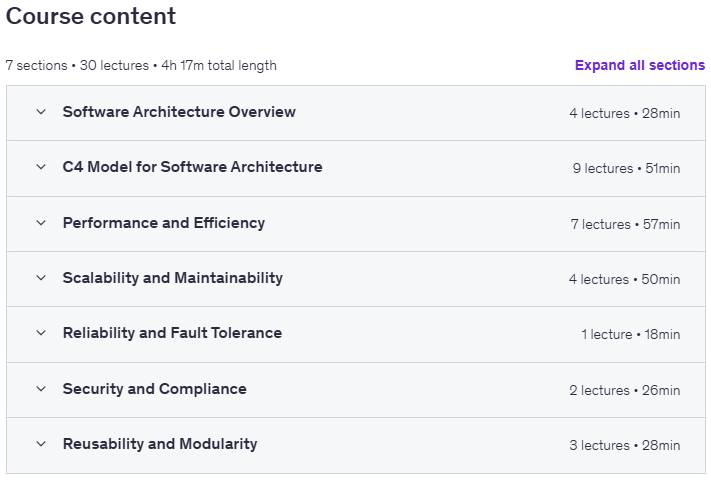Click the '7 lectures • 57min' label

[x=625, y=224]
